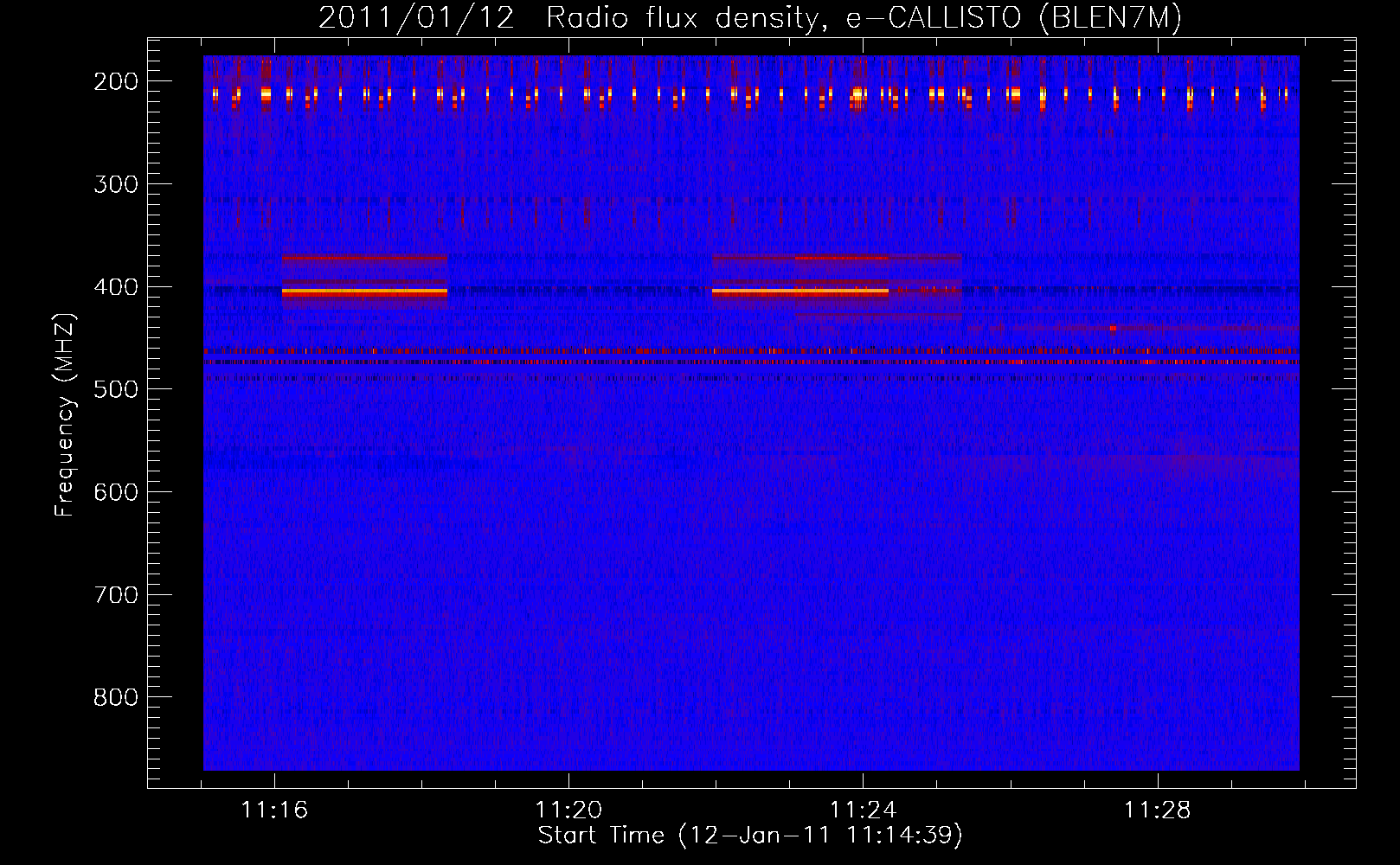Click the 'Start Time (12-Jan-11 11:14:39)' label

[x=750, y=836]
